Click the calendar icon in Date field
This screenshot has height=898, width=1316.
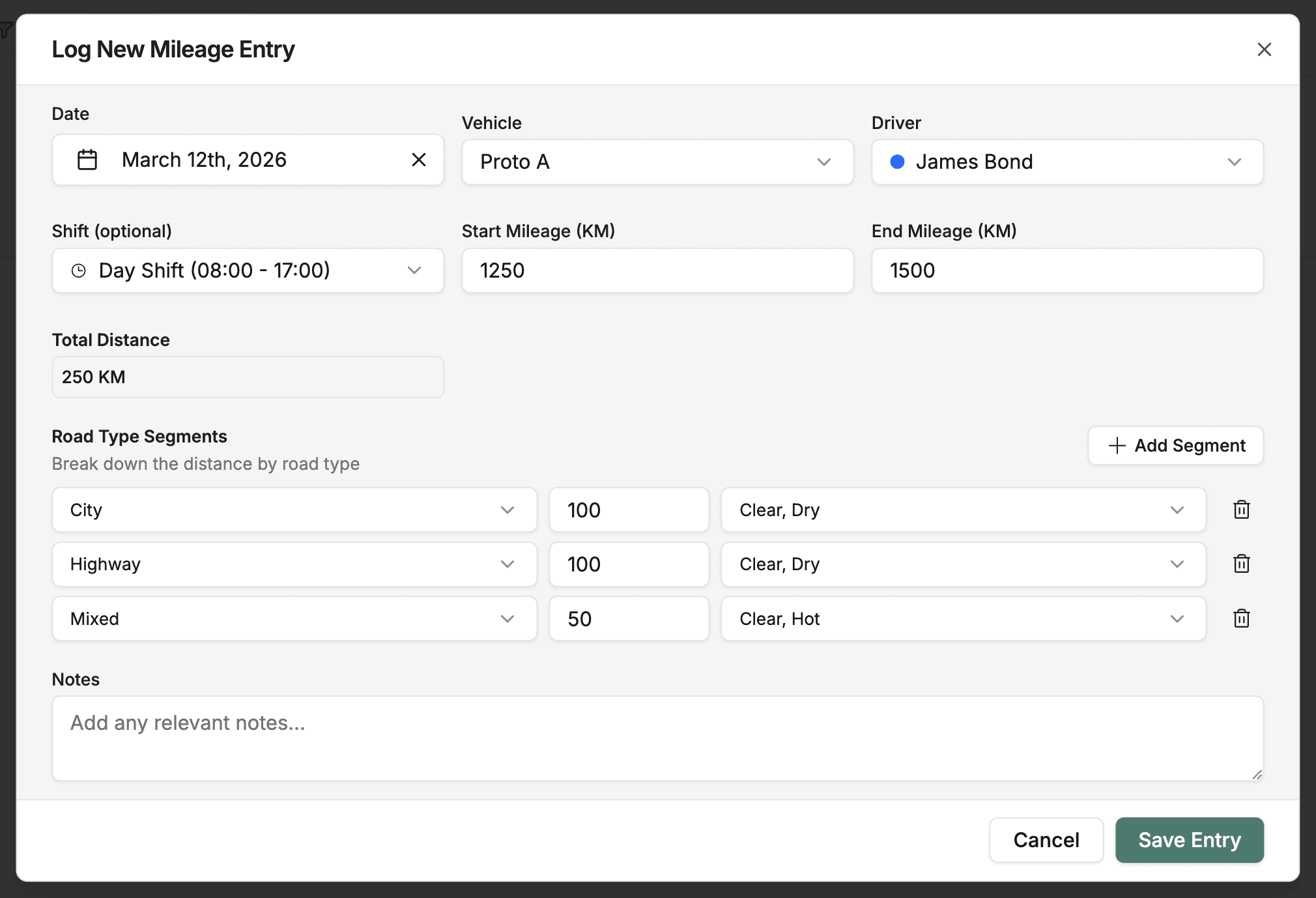87,160
